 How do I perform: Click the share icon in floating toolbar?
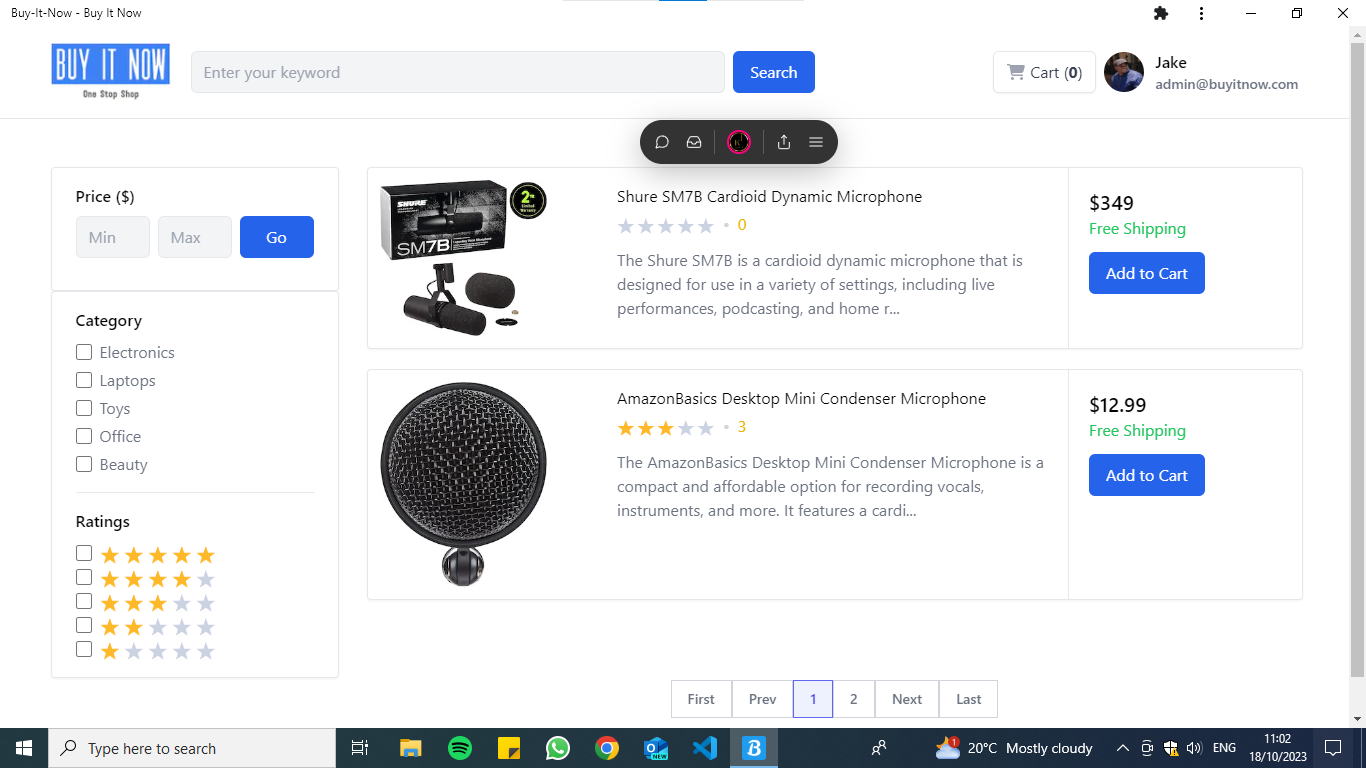(784, 142)
